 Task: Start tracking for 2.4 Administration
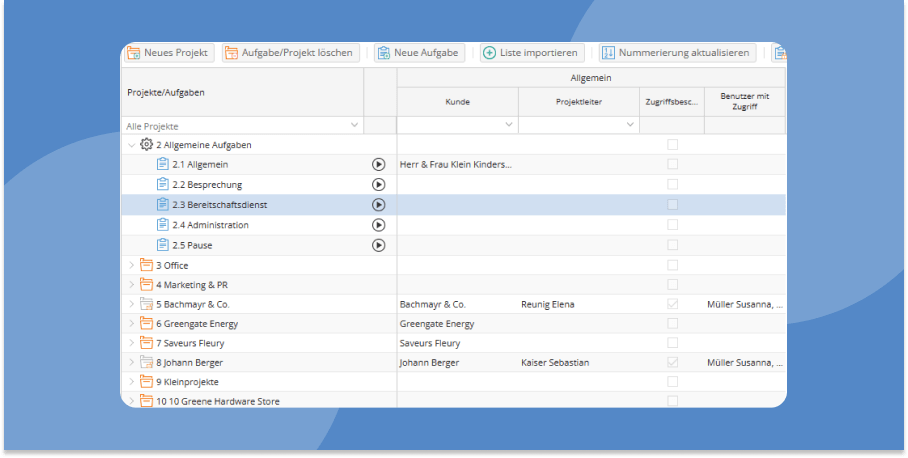click(378, 225)
